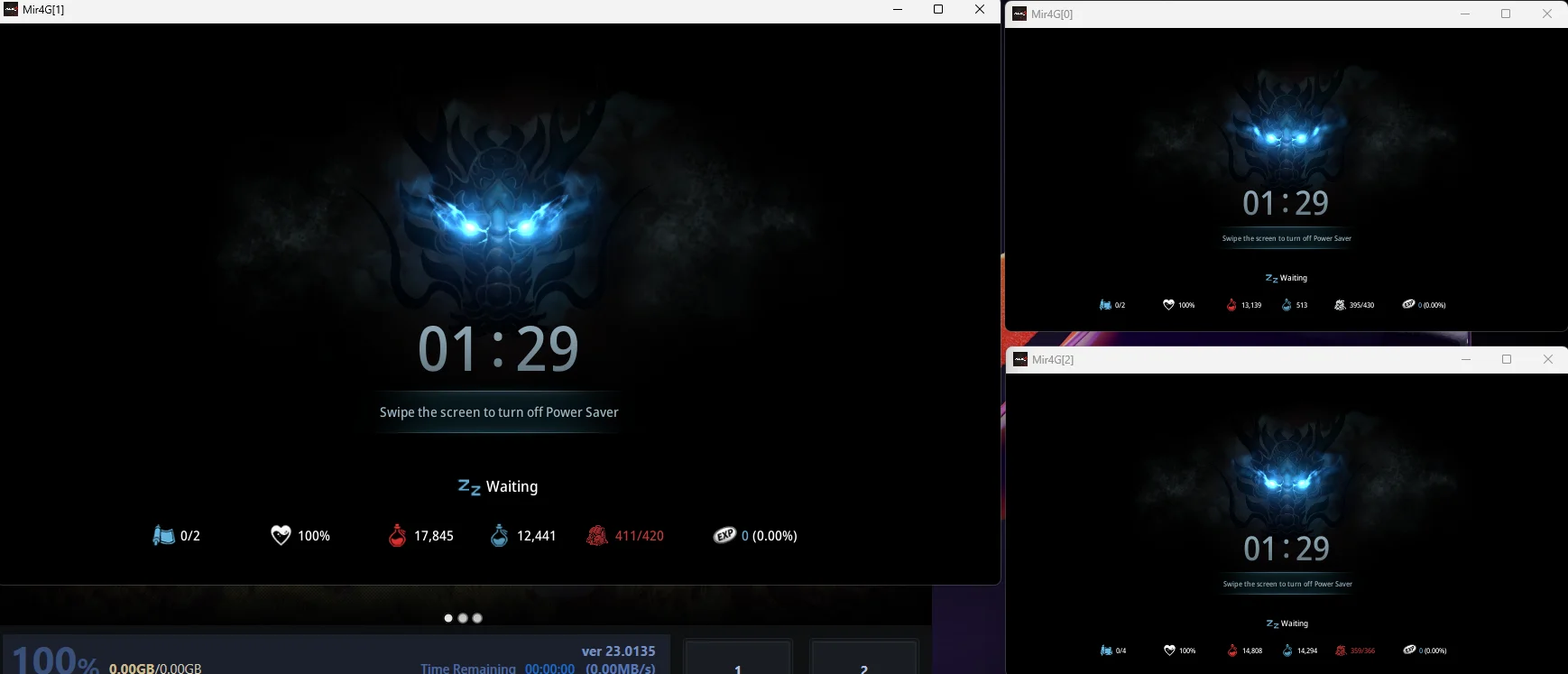The height and width of the screenshot is (674, 1568).
Task: Click the red bag inventory icon in Mir4G[2]
Action: 1341,651
